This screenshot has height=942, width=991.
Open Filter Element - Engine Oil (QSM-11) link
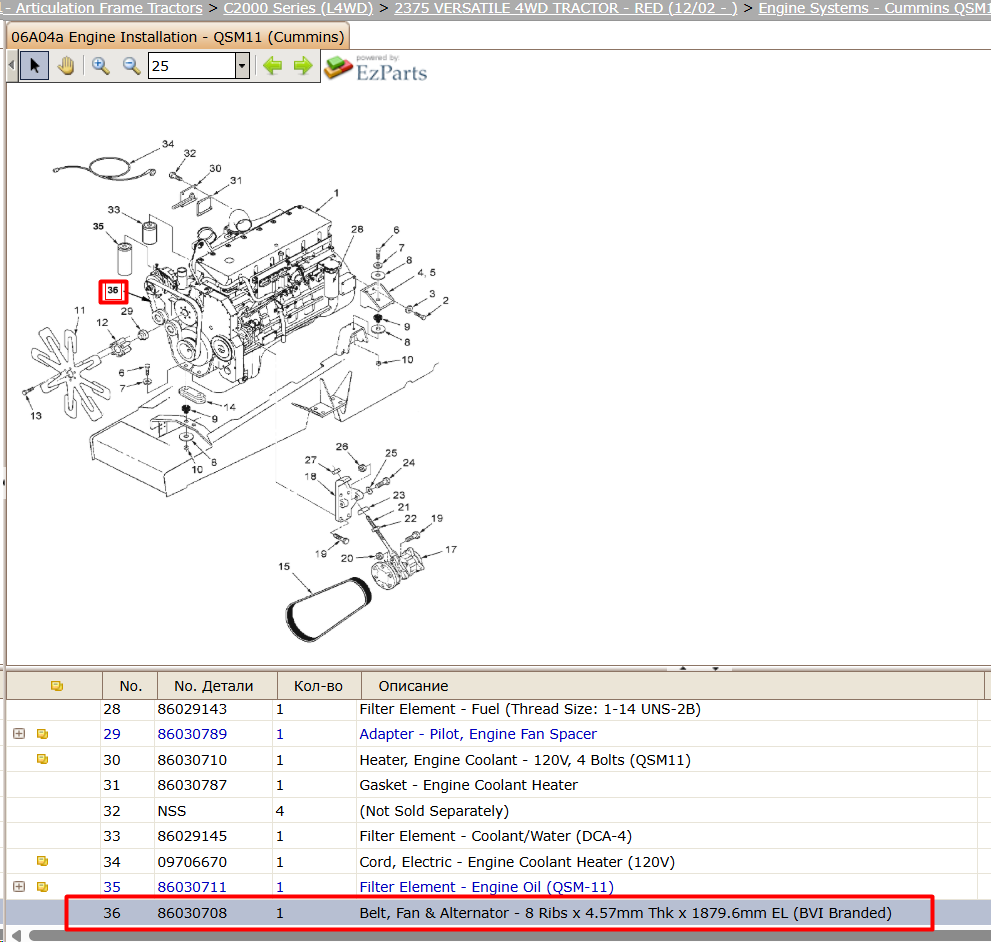point(487,887)
